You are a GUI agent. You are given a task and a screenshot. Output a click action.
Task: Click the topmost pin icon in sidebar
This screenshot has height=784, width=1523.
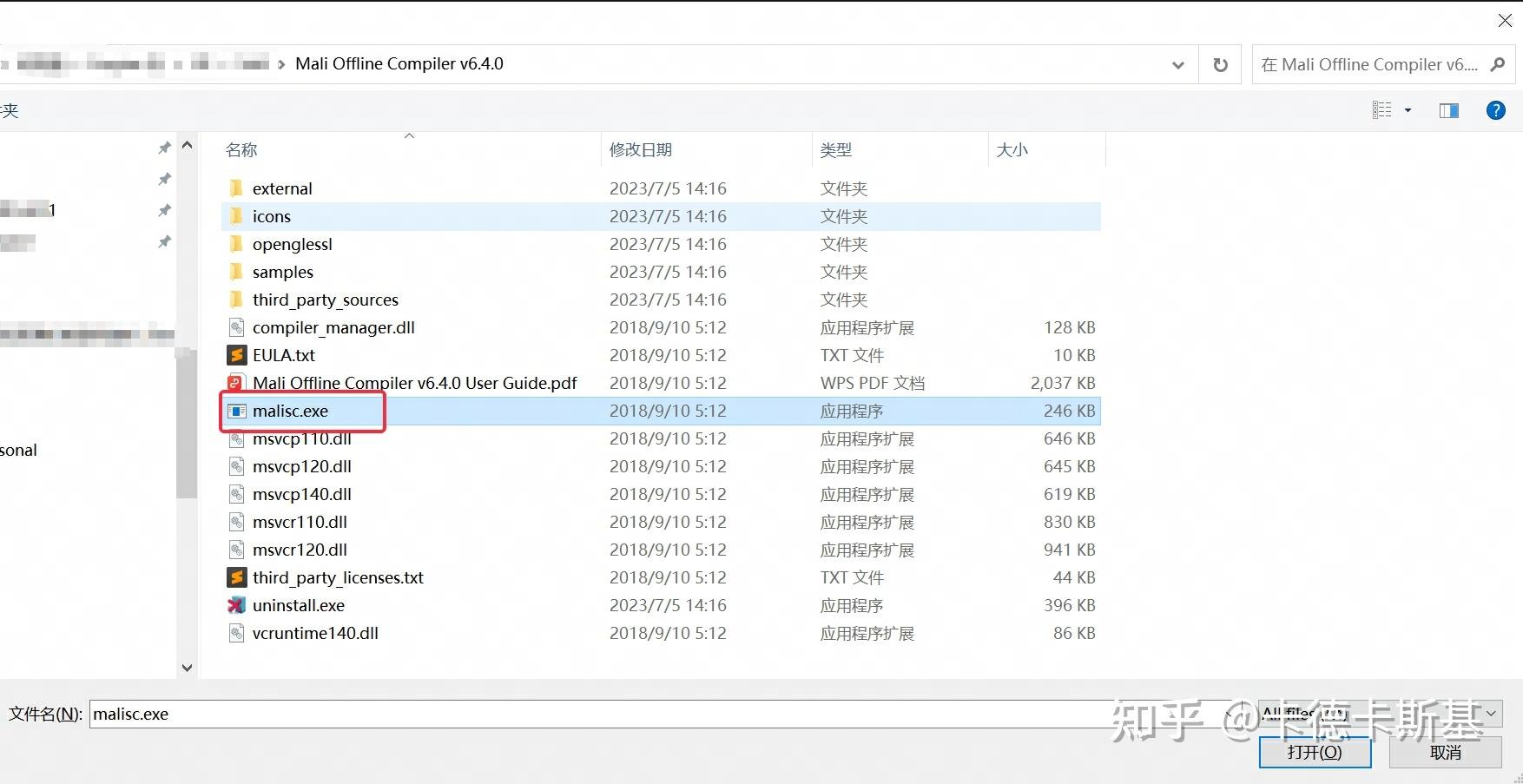click(164, 148)
